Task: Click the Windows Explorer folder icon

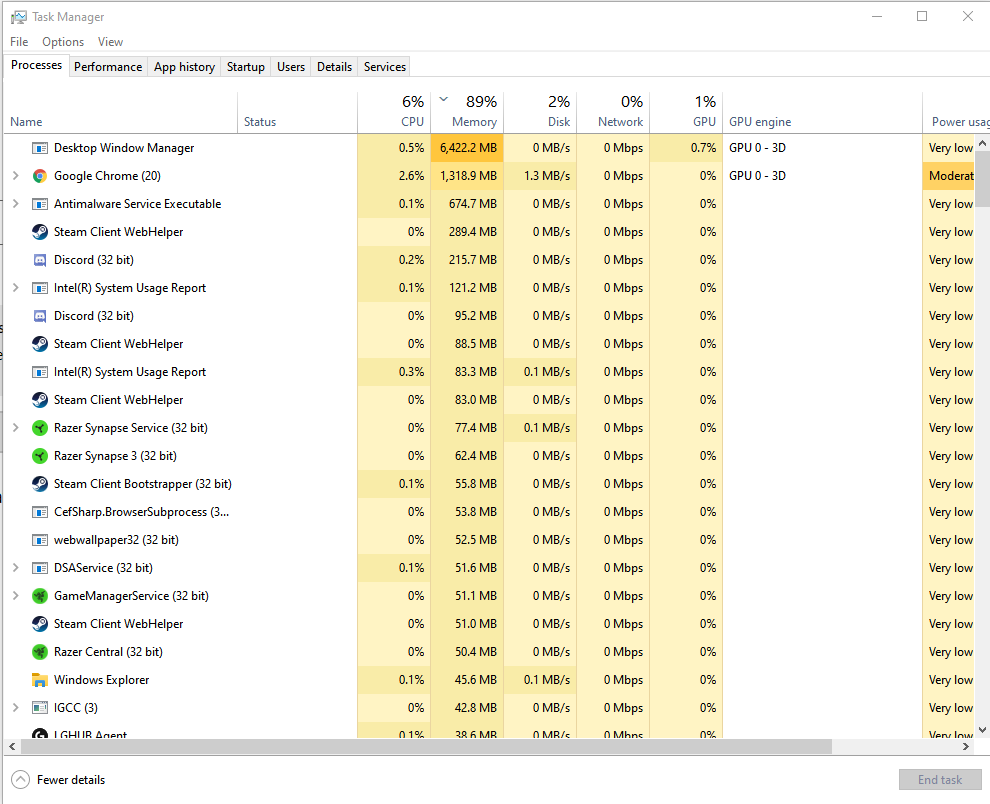Action: (x=40, y=680)
